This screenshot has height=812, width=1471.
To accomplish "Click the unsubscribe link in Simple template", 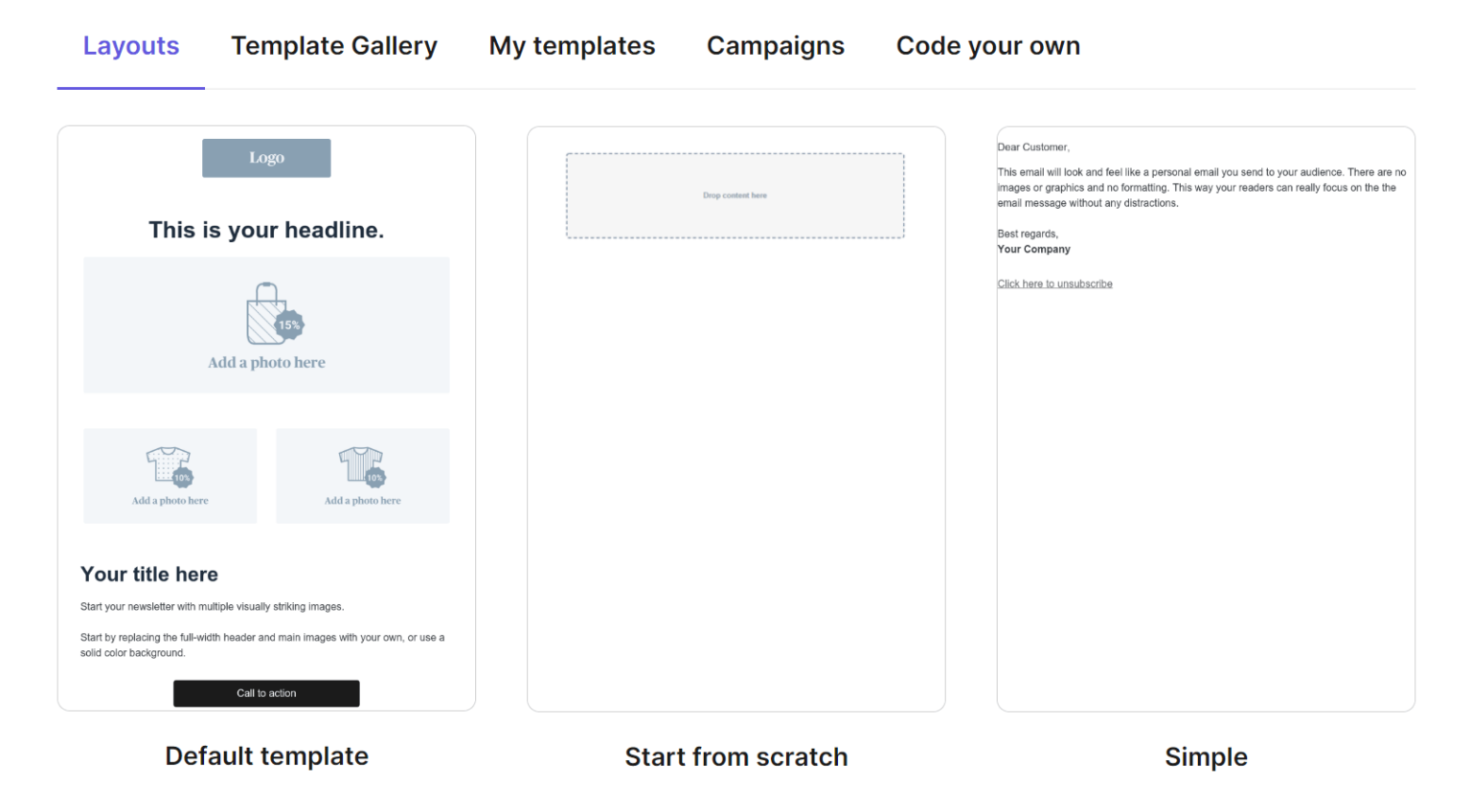I will click(x=1054, y=282).
